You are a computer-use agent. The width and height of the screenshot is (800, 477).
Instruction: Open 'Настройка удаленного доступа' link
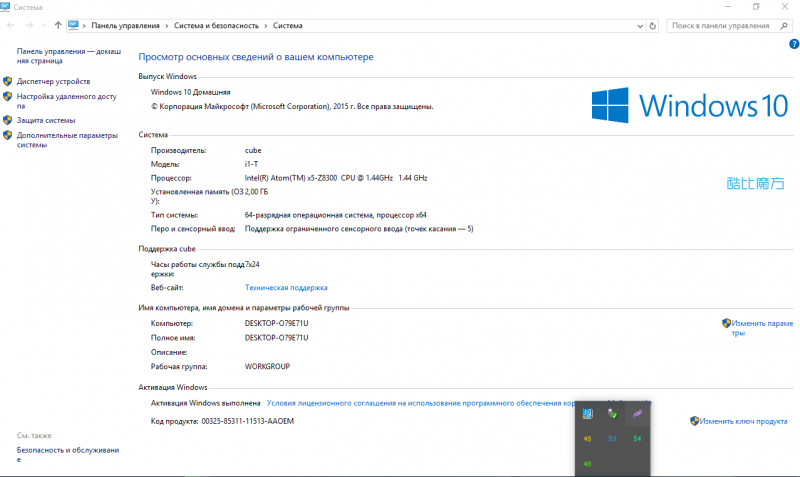[67, 101]
